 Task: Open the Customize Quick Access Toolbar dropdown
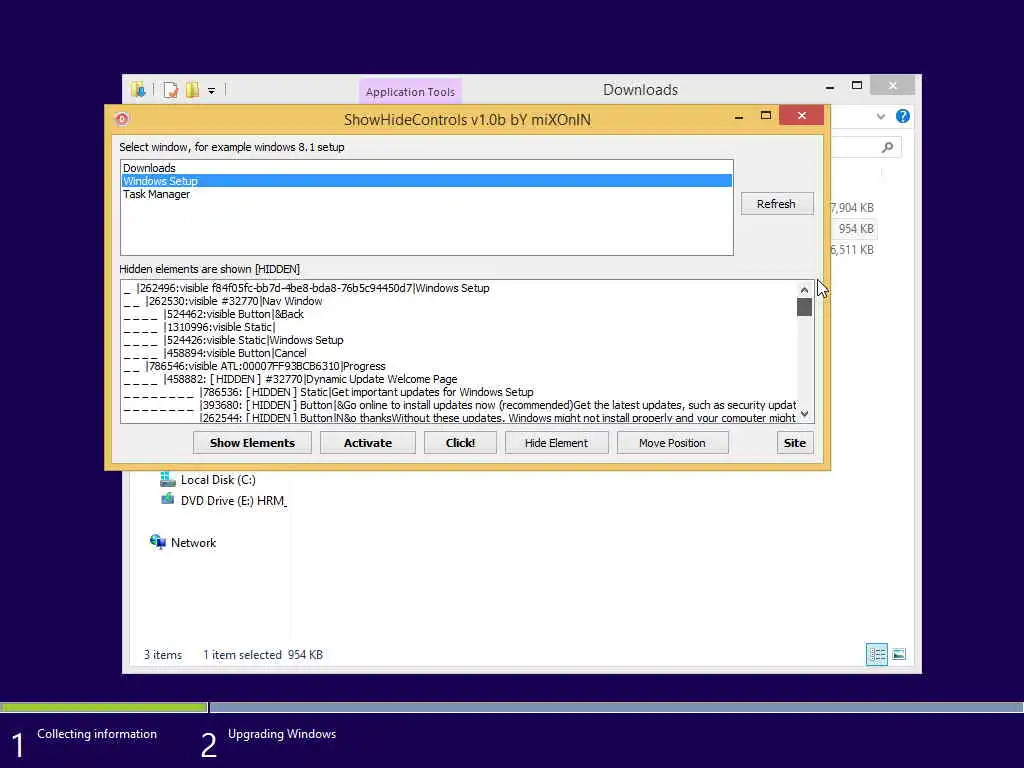[x=212, y=91]
